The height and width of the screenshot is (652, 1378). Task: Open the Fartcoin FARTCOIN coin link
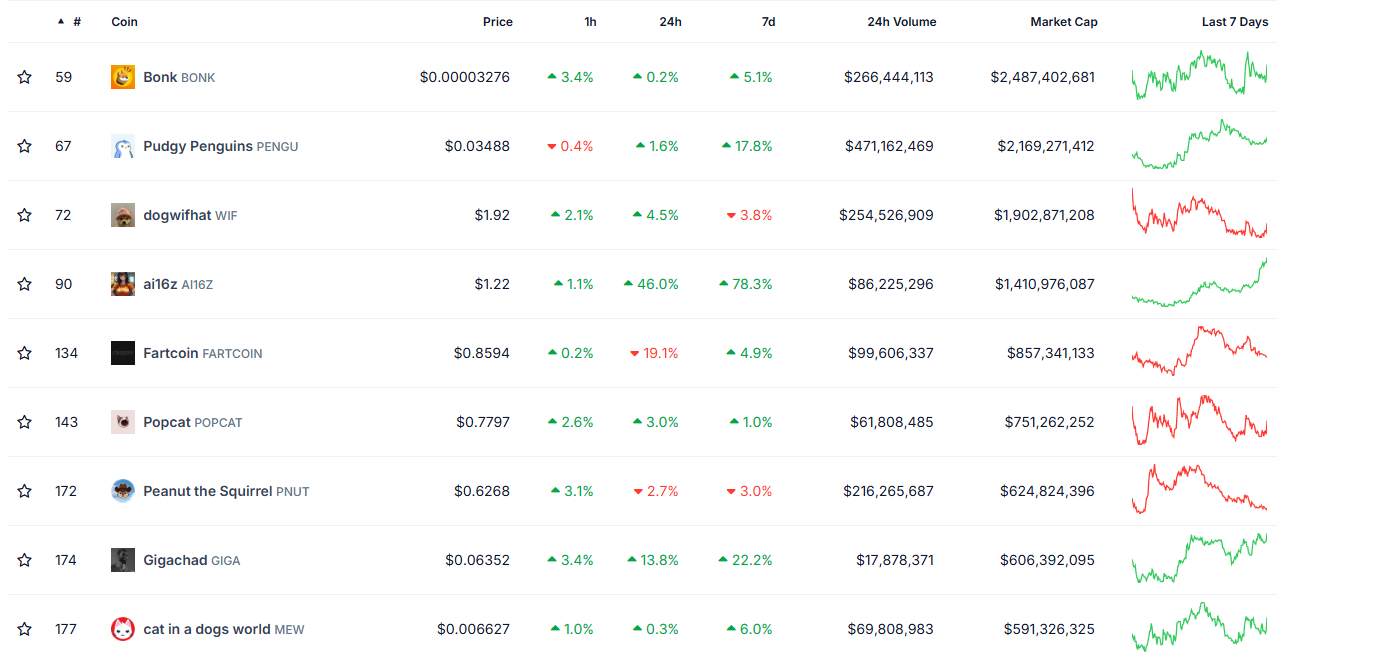click(203, 353)
